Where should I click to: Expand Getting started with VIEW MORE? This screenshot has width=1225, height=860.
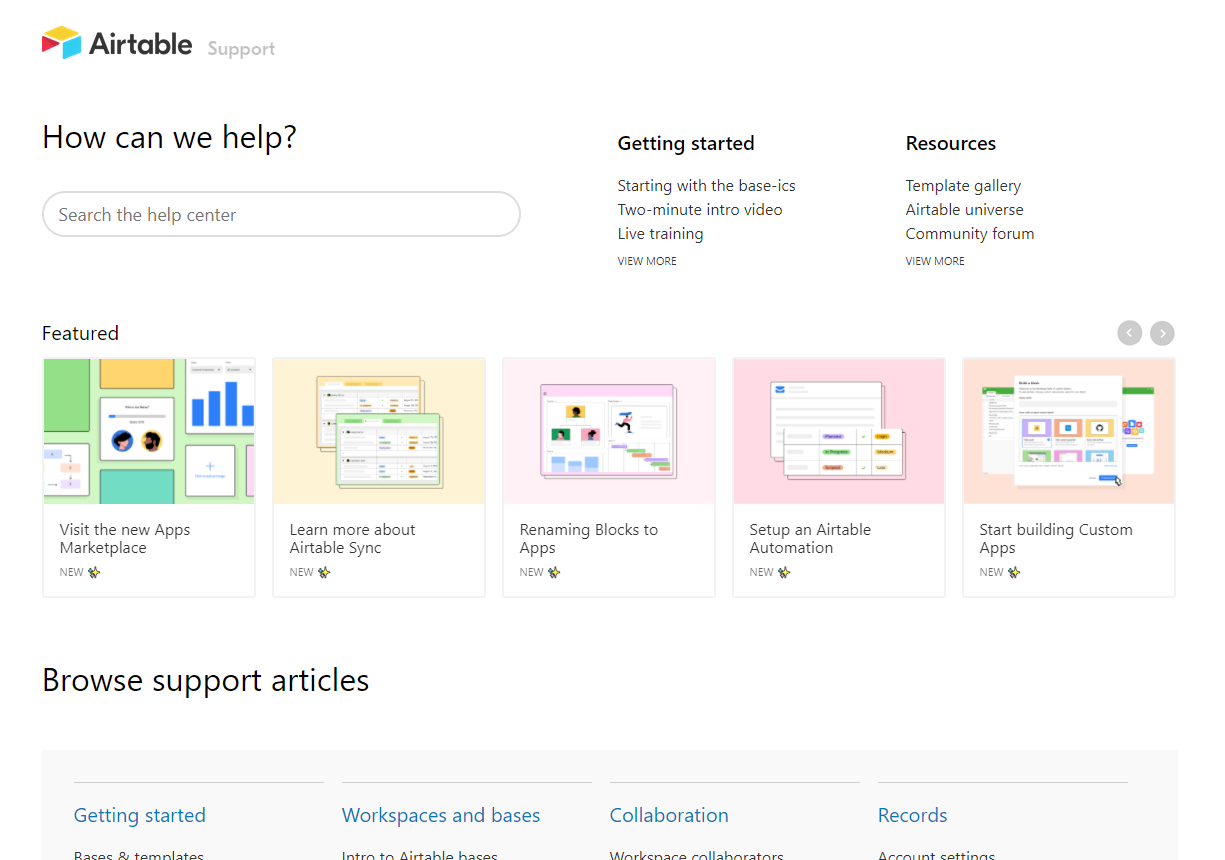click(647, 261)
